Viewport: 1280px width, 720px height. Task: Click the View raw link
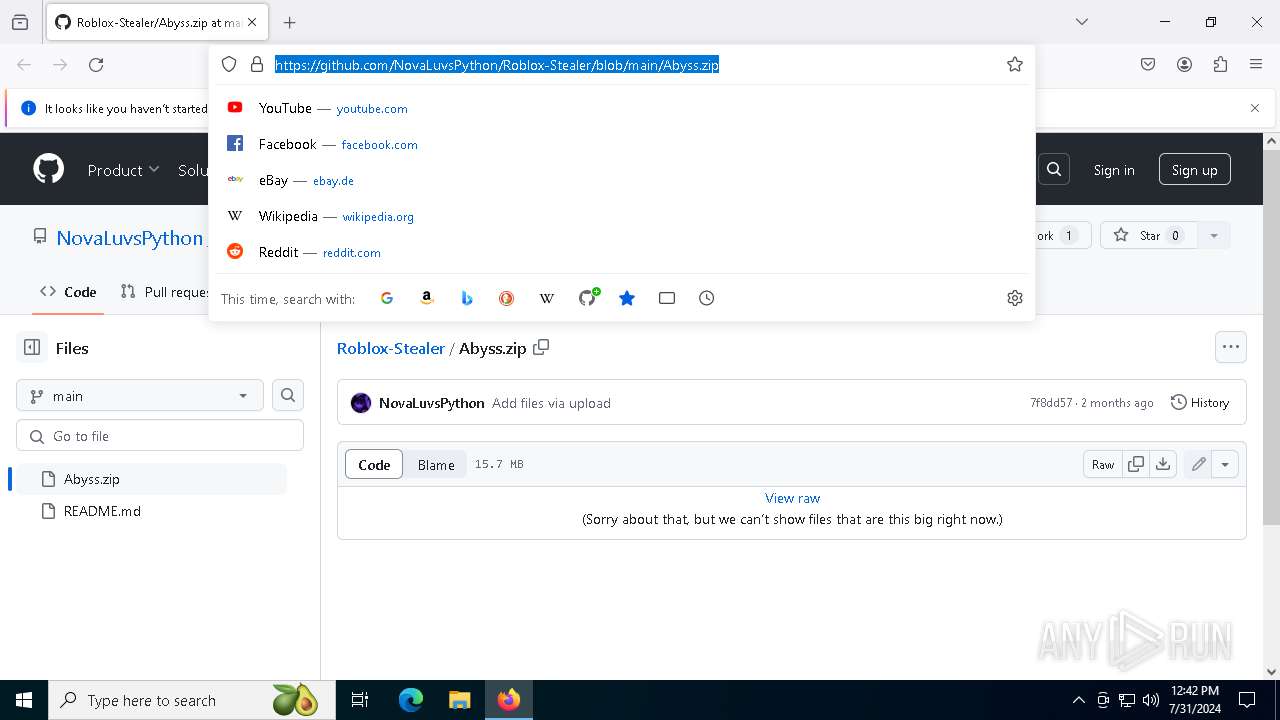tap(792, 498)
